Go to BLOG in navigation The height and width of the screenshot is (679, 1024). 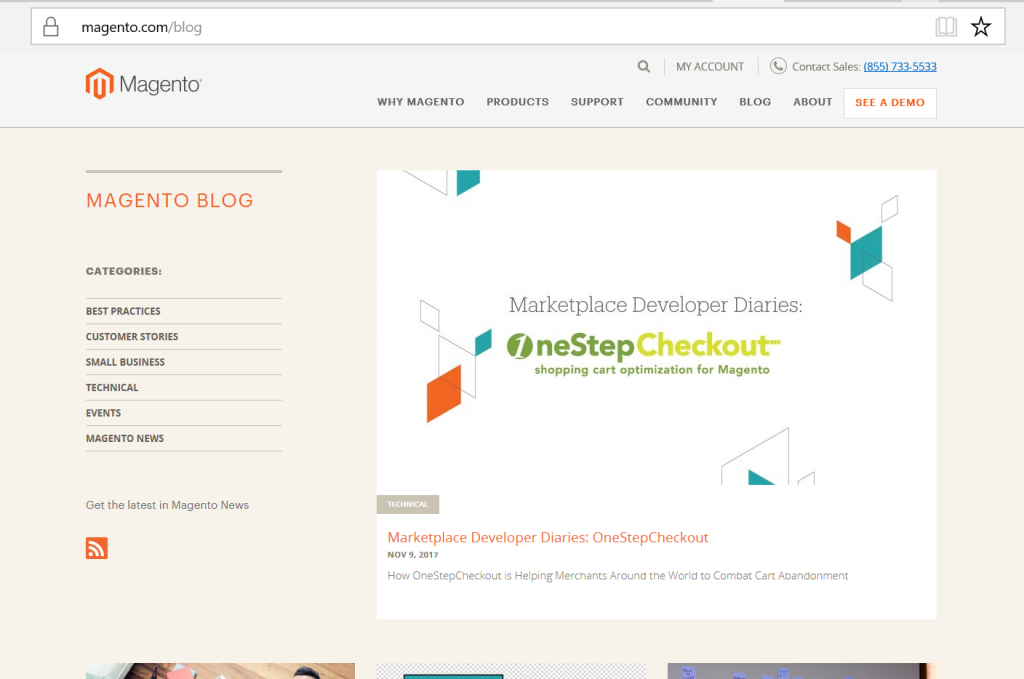click(755, 102)
